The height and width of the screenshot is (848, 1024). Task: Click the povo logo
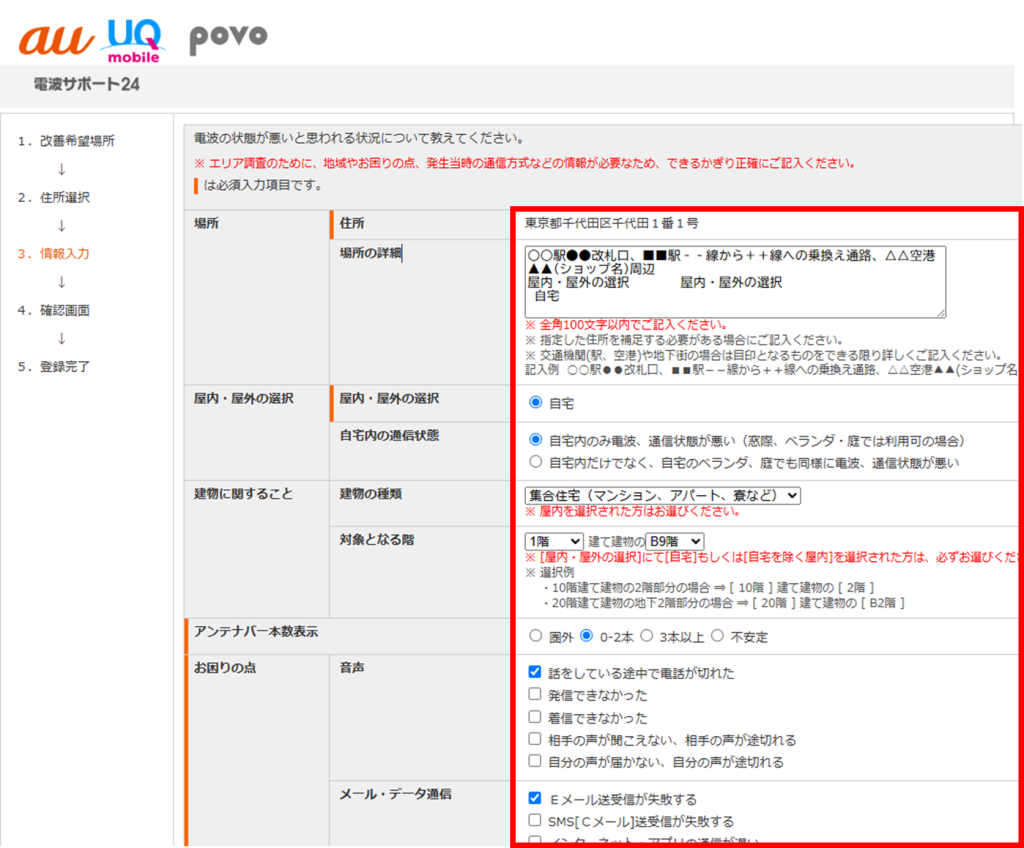pyautogui.click(x=227, y=38)
